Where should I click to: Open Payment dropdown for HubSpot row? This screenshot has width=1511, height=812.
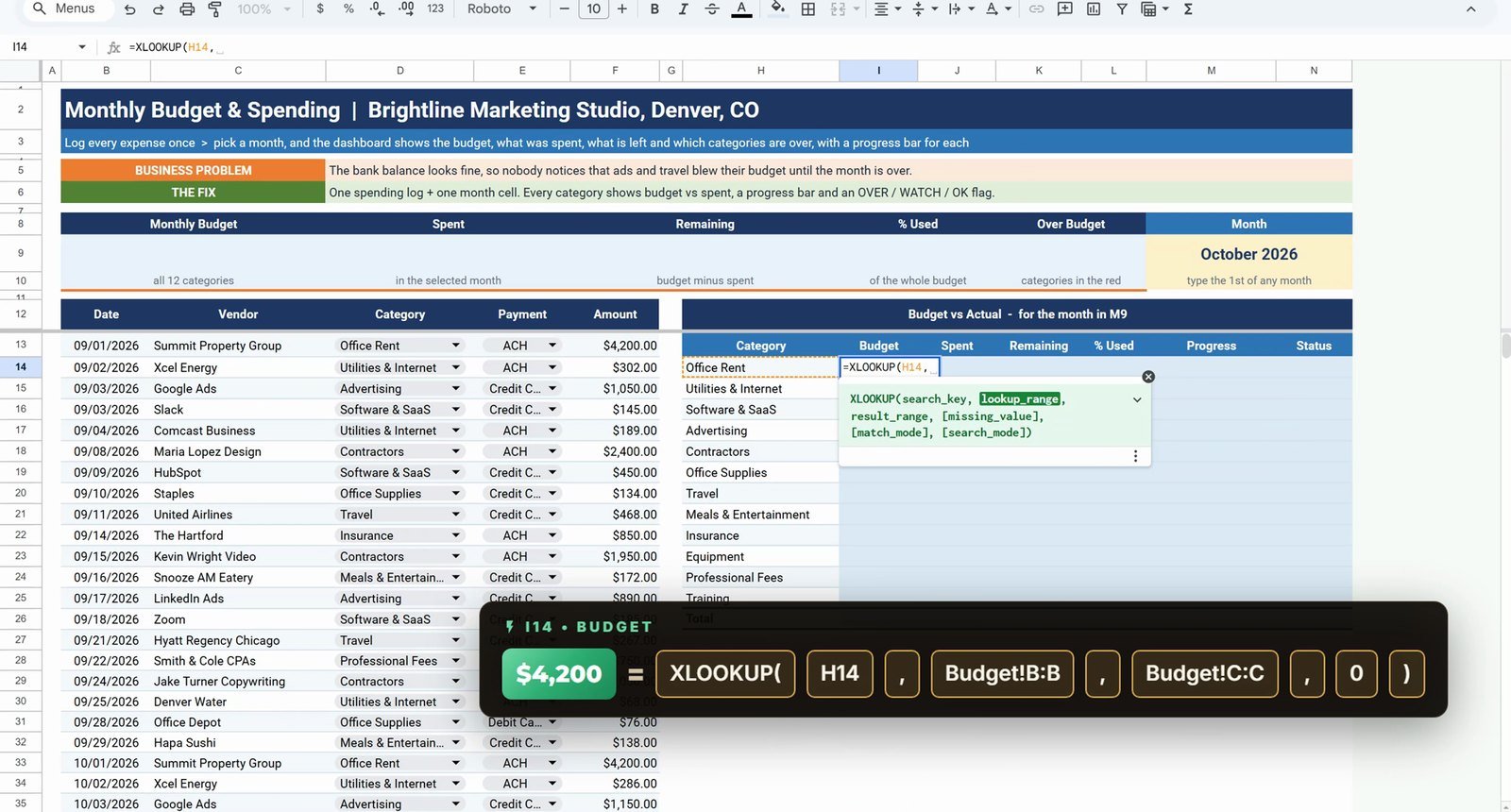[x=552, y=472]
